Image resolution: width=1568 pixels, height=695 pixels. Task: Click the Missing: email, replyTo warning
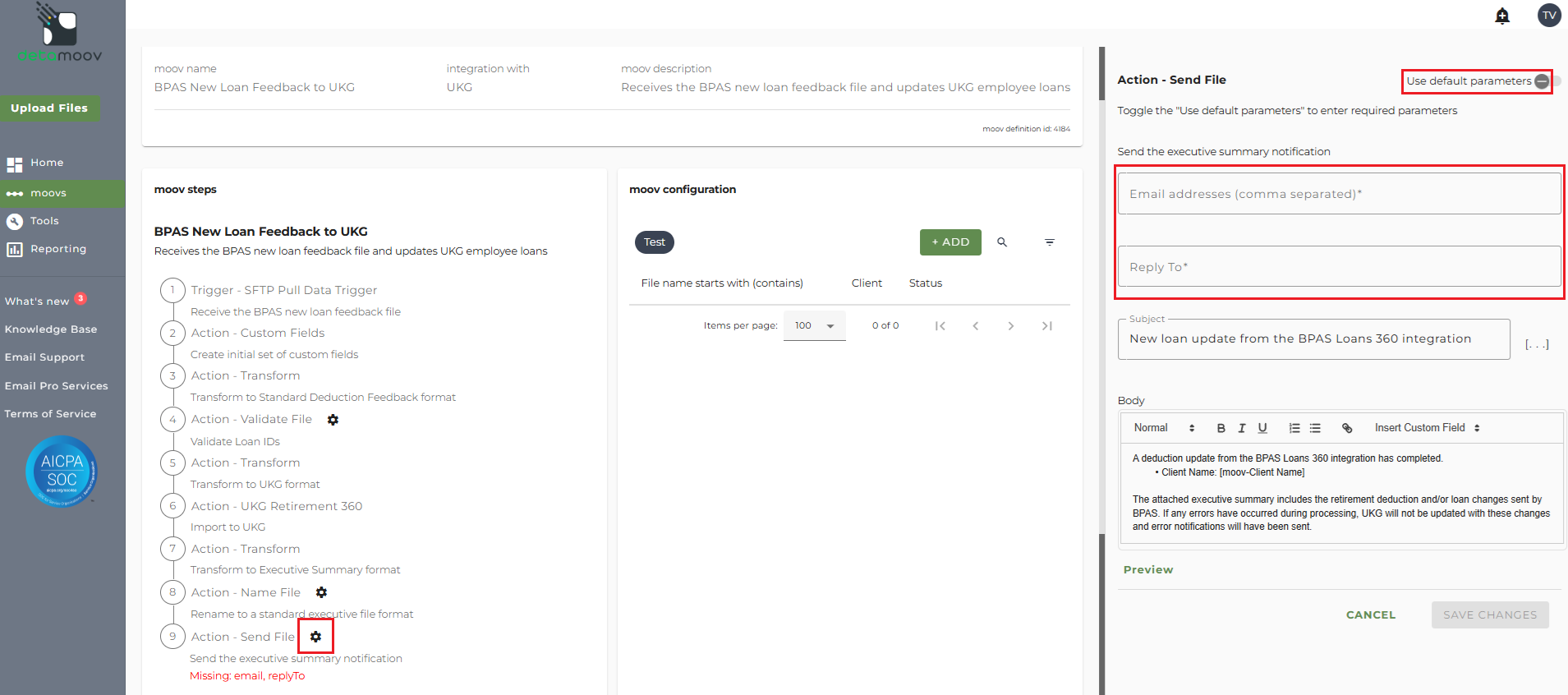247,676
